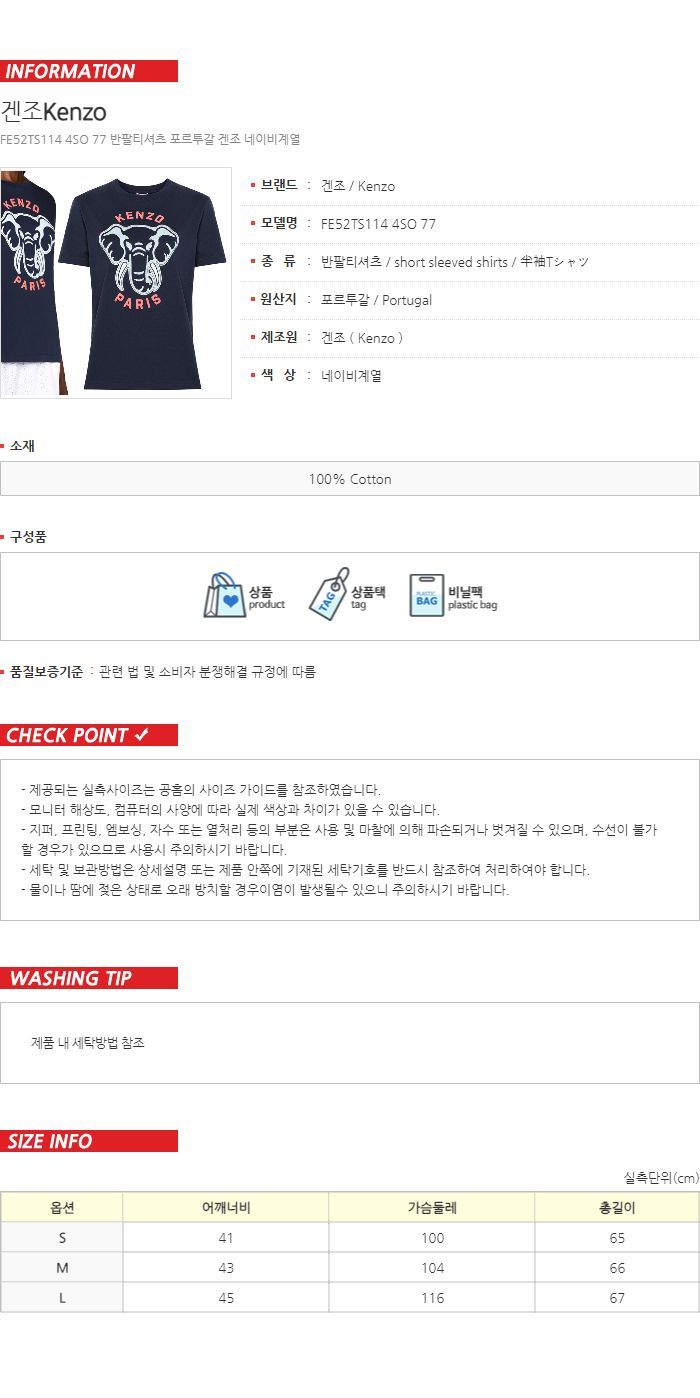Click the 총길이 column header
The image size is (700, 1398).
(x=617, y=1207)
